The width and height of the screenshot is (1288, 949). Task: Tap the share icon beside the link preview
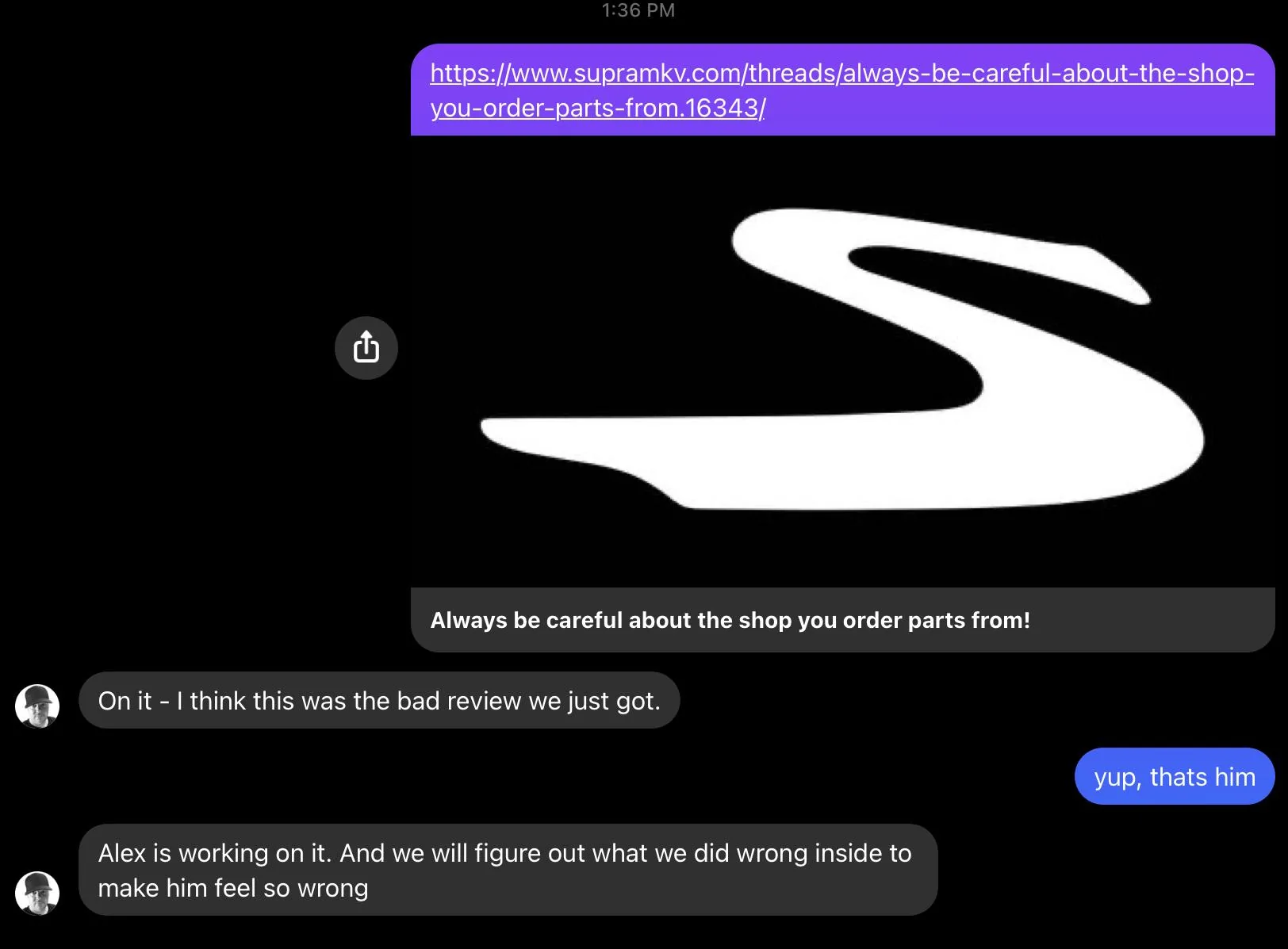(x=366, y=348)
